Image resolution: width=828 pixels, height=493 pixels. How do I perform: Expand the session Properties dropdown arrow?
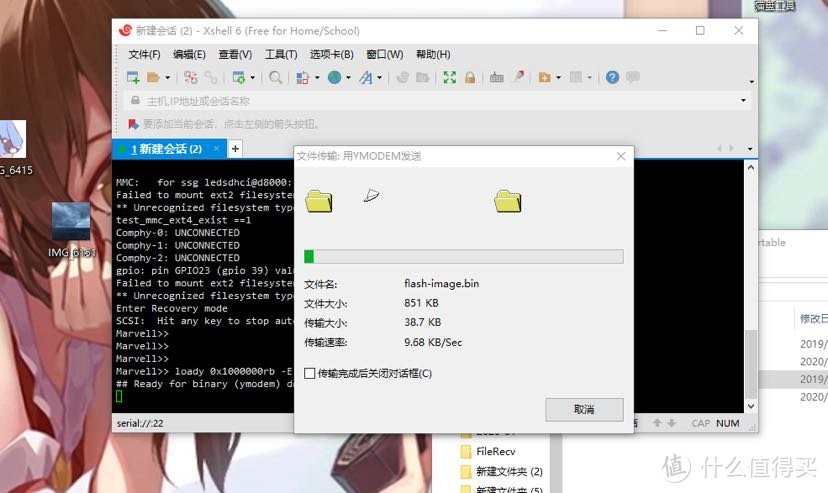[x=252, y=78]
